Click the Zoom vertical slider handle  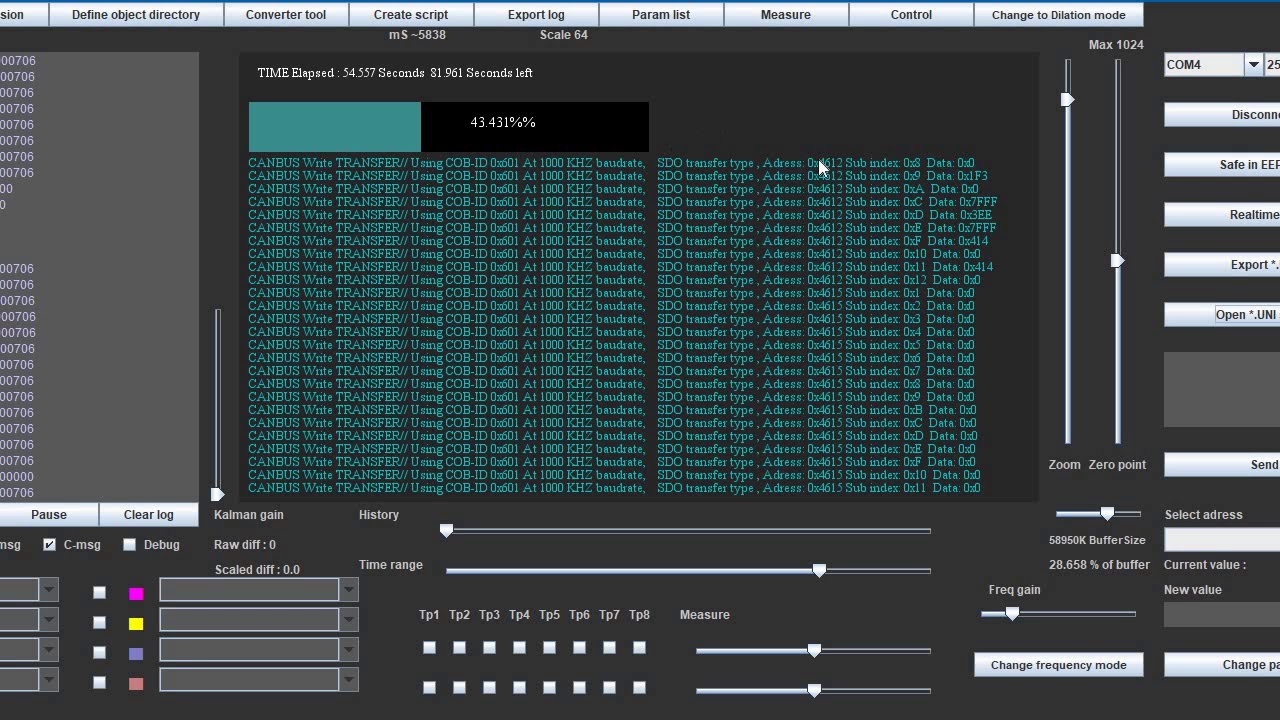click(x=1068, y=99)
